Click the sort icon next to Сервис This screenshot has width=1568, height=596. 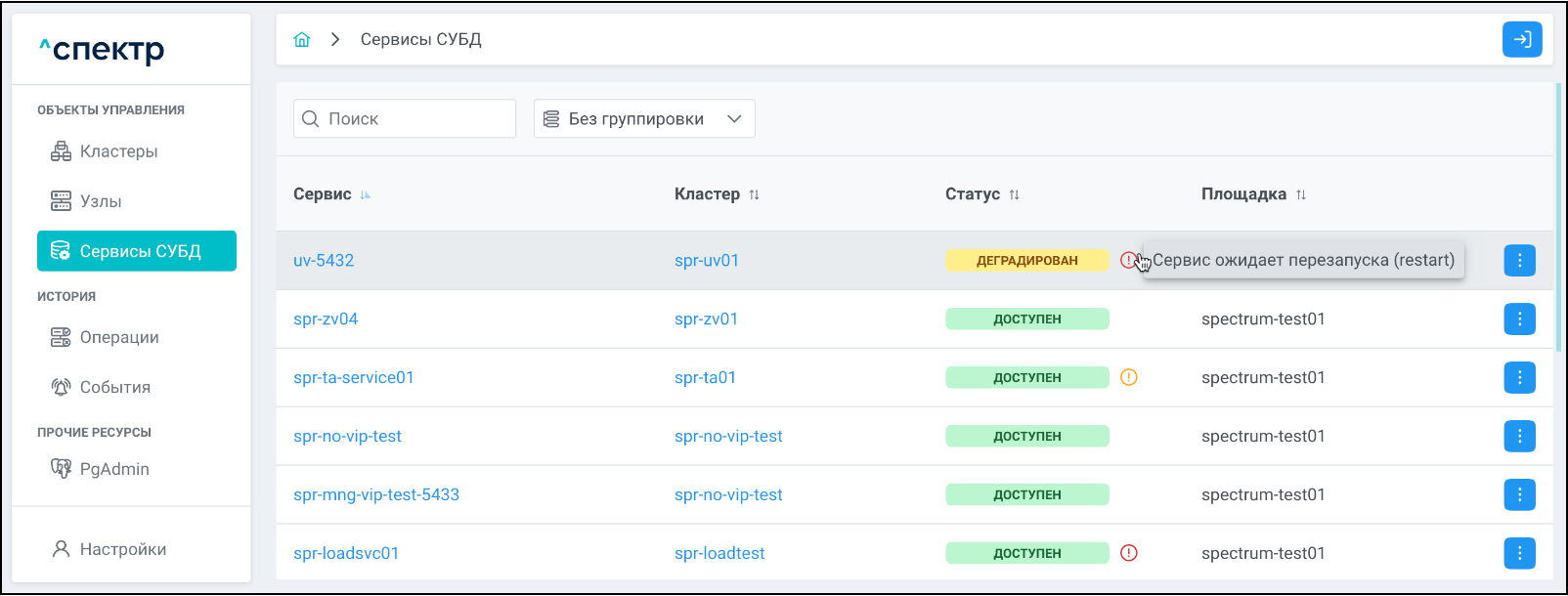click(x=366, y=195)
